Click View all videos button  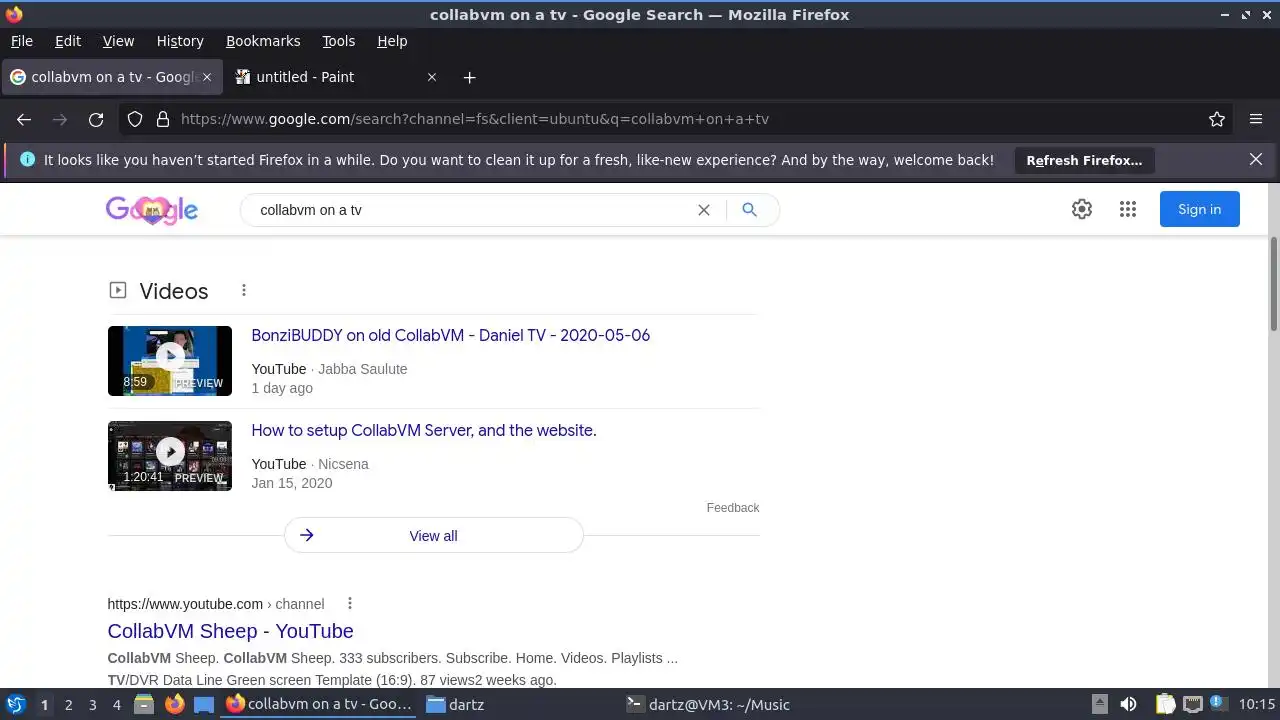coord(433,535)
